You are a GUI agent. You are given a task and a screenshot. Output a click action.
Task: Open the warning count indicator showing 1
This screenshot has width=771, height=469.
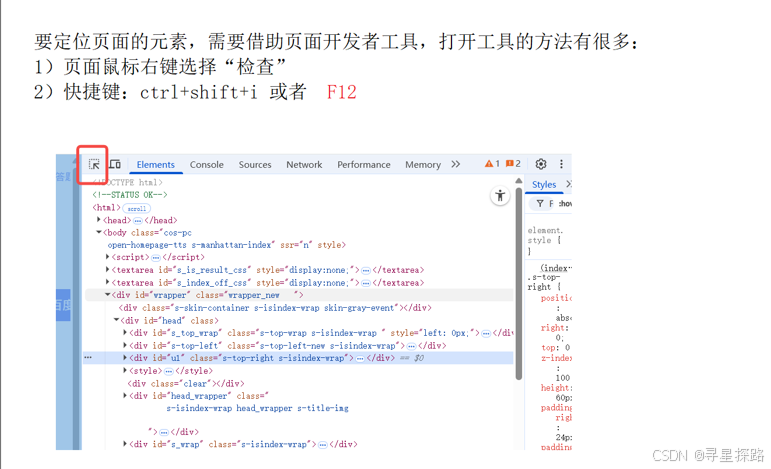tap(492, 164)
